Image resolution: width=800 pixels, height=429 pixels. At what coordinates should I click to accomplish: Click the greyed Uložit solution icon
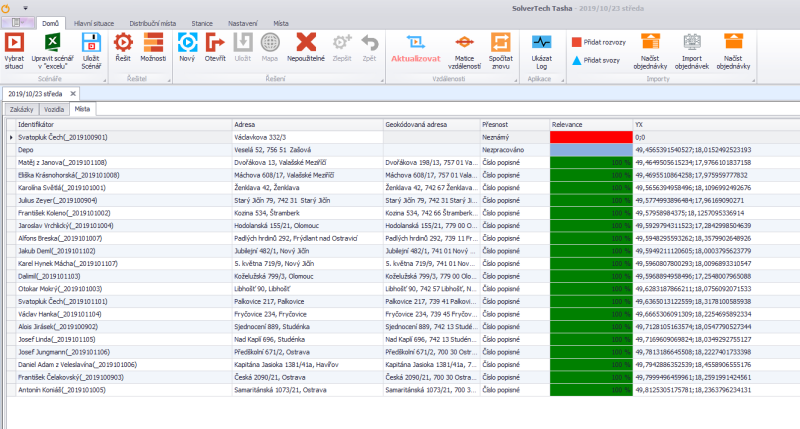(x=243, y=43)
